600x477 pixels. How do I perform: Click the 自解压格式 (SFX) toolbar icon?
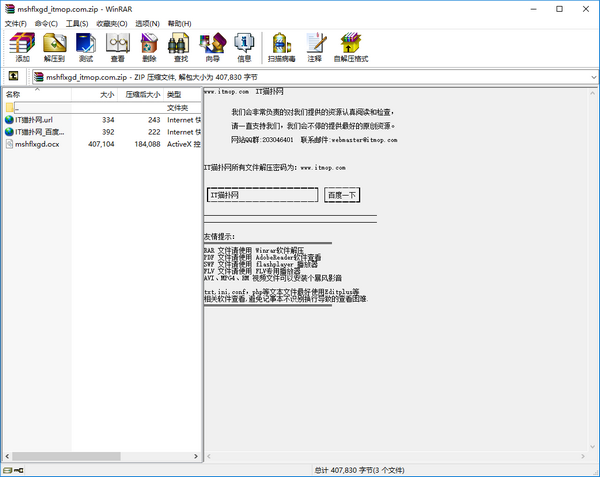pos(351,47)
